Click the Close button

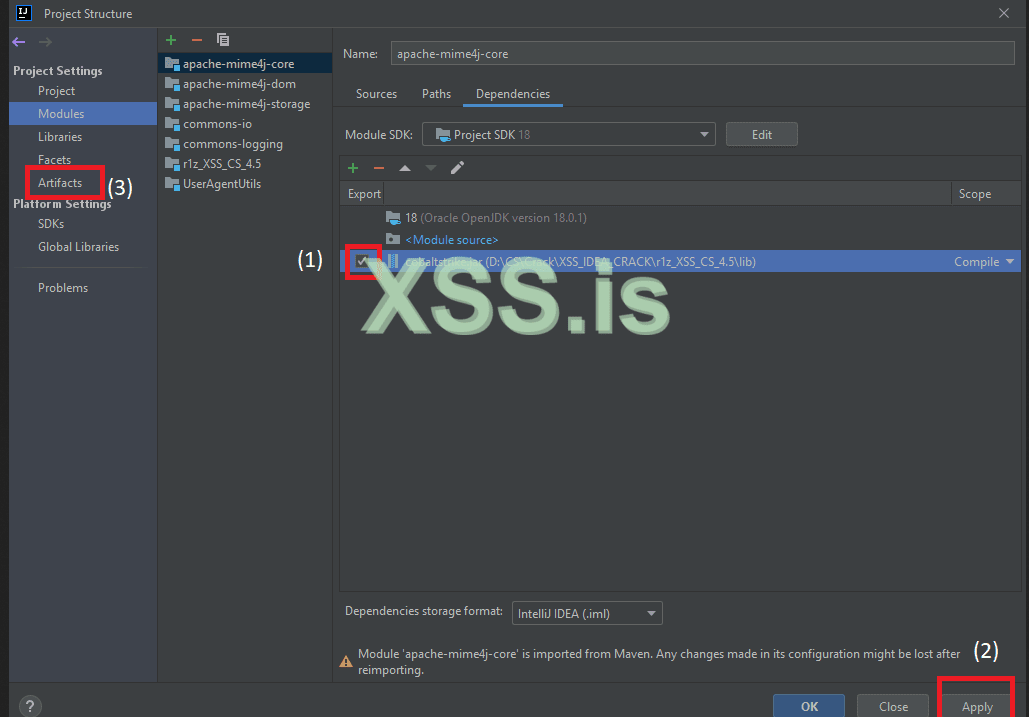[892, 707]
